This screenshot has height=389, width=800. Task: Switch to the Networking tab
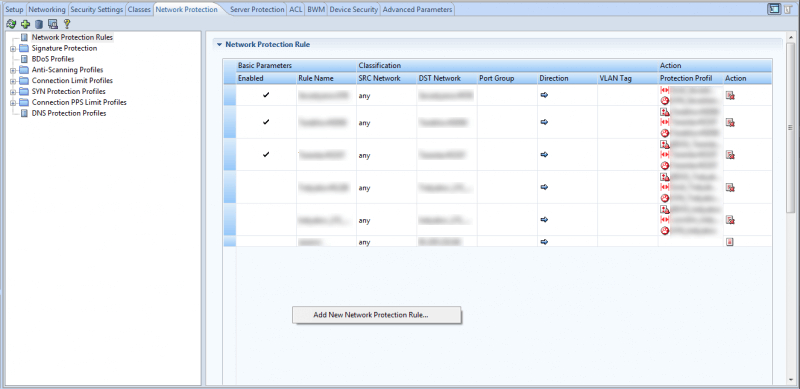[x=47, y=10]
